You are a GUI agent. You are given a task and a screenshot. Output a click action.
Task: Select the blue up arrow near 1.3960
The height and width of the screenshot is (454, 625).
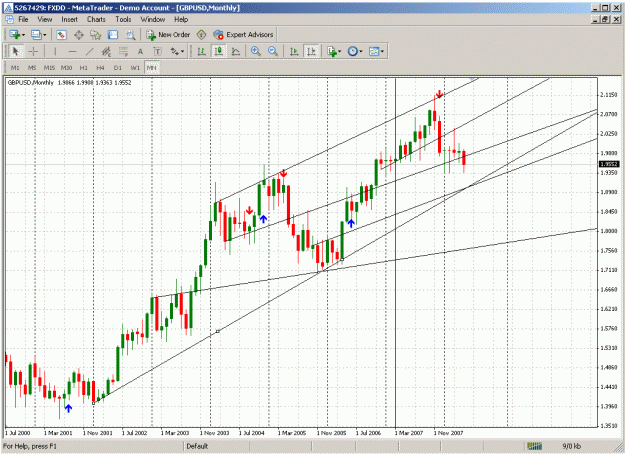[x=69, y=408]
